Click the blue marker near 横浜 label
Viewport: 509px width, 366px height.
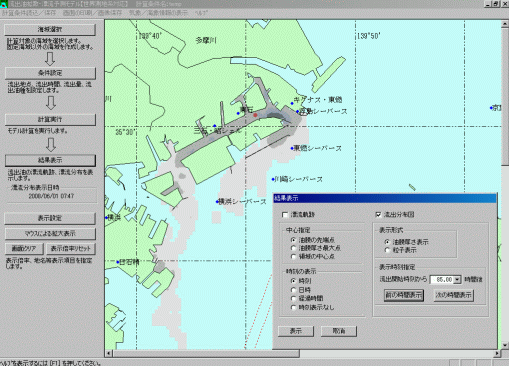click(107, 218)
